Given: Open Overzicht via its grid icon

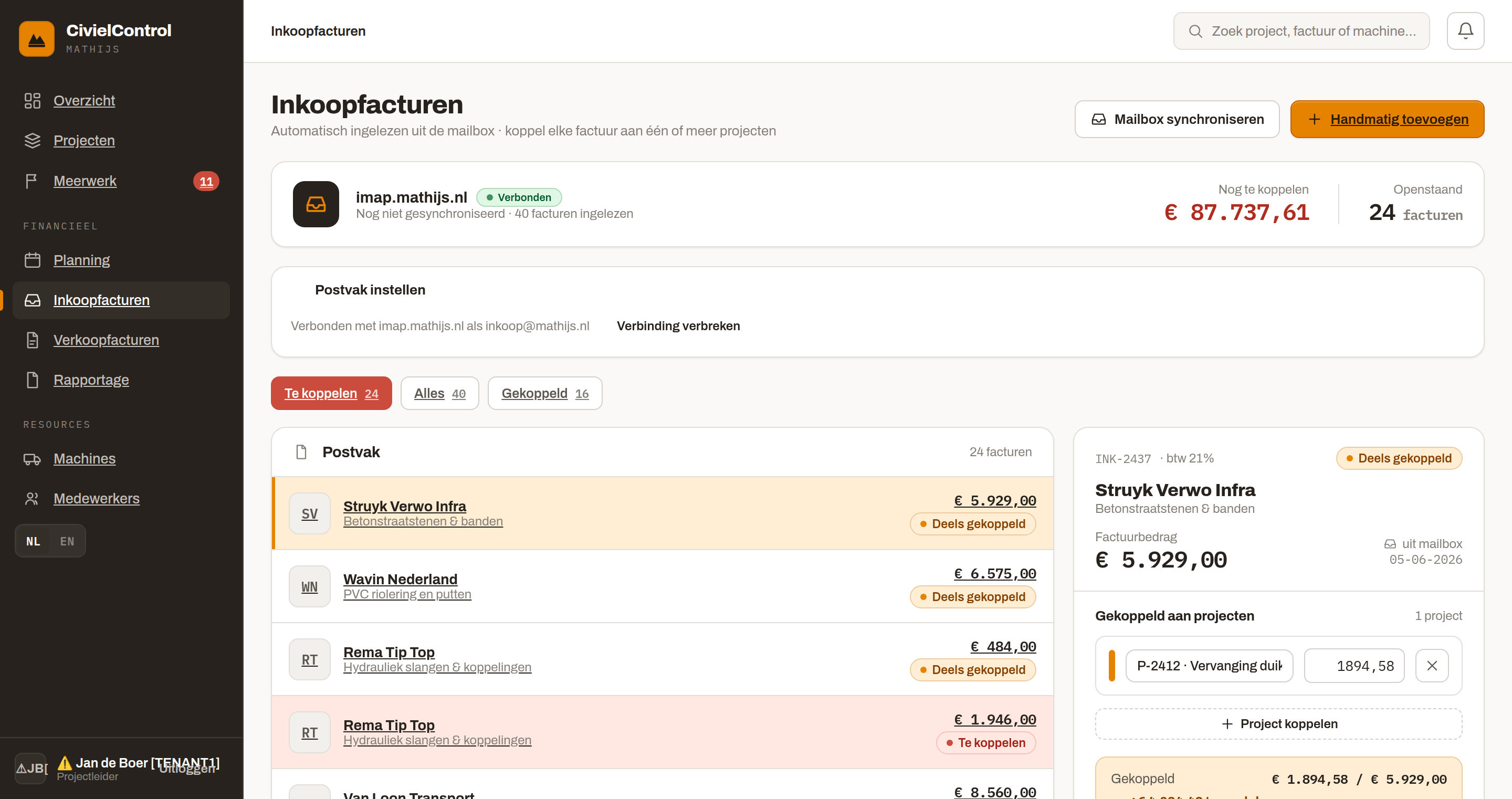Looking at the screenshot, I should coord(32,100).
